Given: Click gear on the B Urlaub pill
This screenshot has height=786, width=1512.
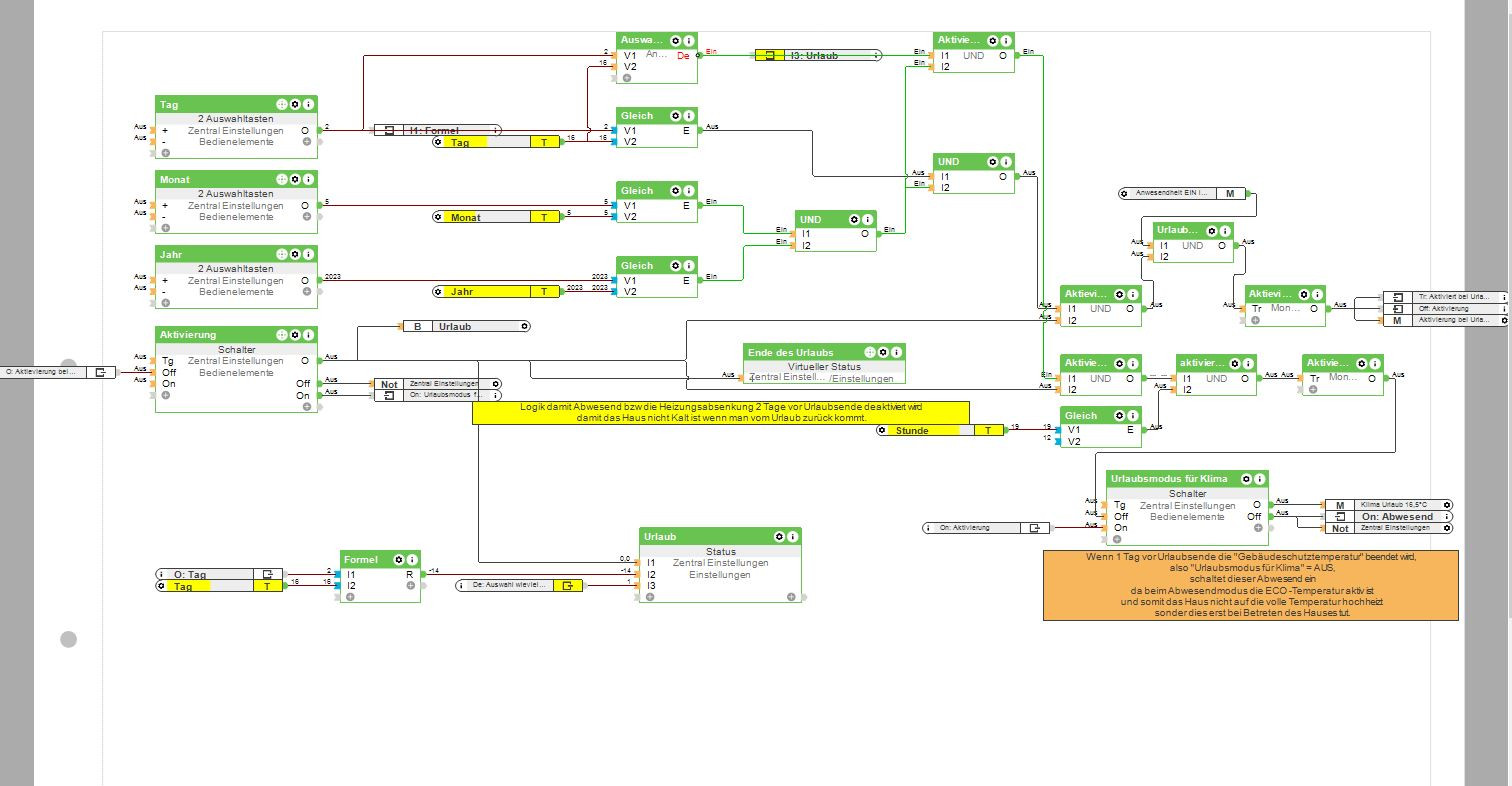Looking at the screenshot, I should pos(524,326).
